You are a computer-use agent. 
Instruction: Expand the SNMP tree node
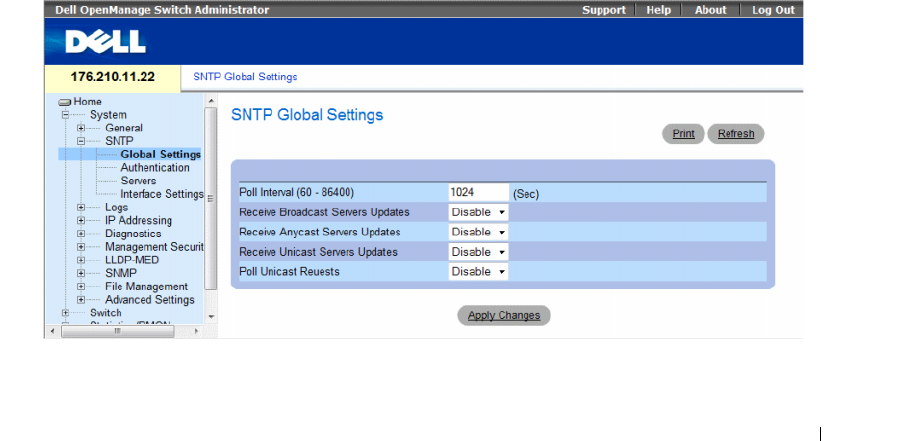81,273
